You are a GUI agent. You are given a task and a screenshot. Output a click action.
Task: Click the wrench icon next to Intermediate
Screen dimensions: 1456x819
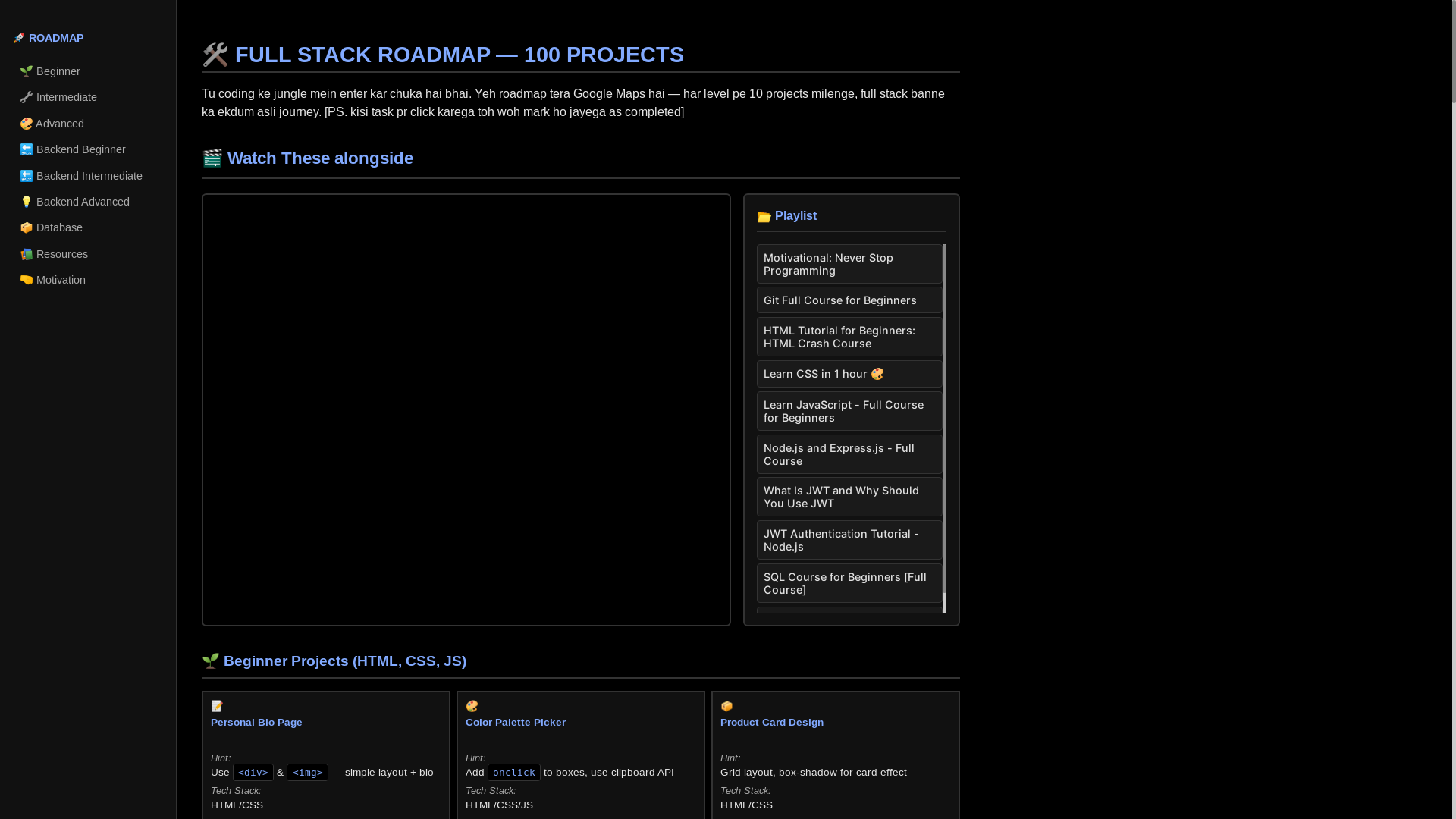(x=27, y=97)
